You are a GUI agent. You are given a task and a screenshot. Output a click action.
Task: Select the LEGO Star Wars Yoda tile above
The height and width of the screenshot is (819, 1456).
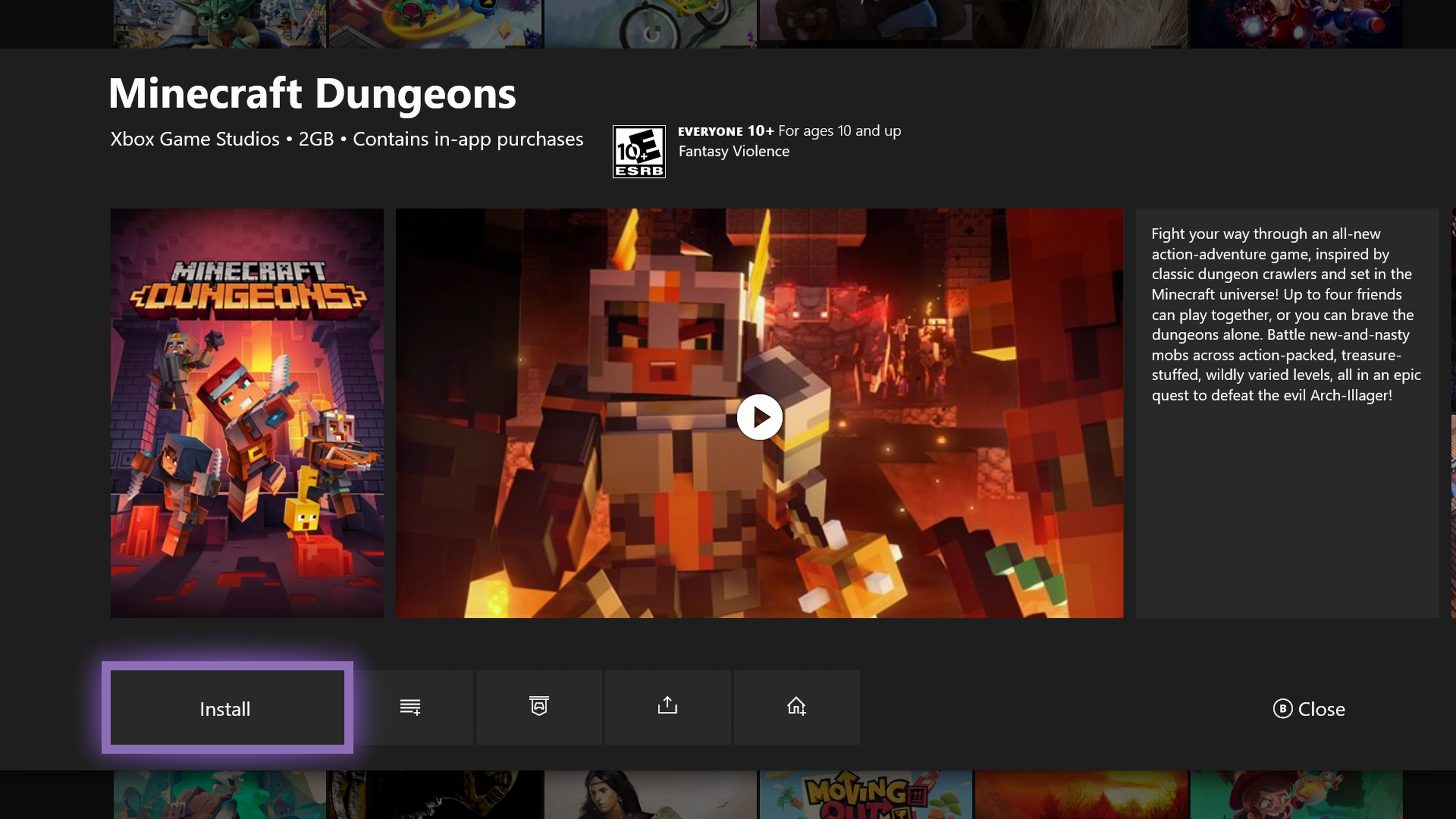220,24
